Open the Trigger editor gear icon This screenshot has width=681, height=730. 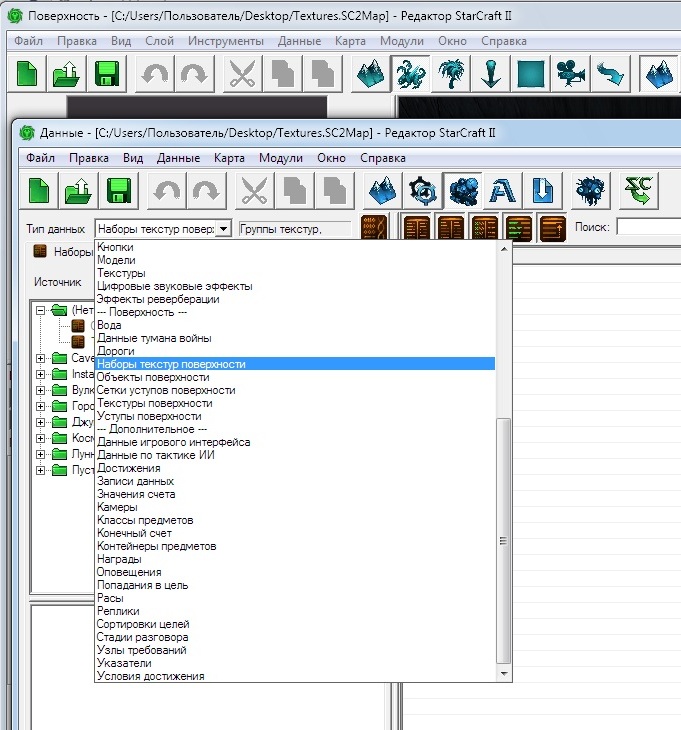[423, 190]
